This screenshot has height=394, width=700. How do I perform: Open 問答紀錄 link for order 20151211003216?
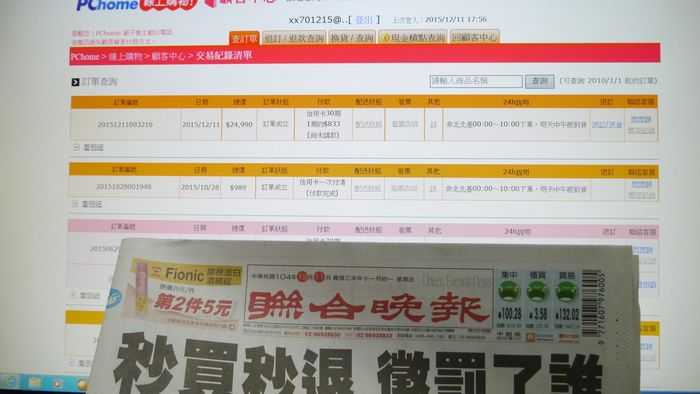tap(641, 131)
